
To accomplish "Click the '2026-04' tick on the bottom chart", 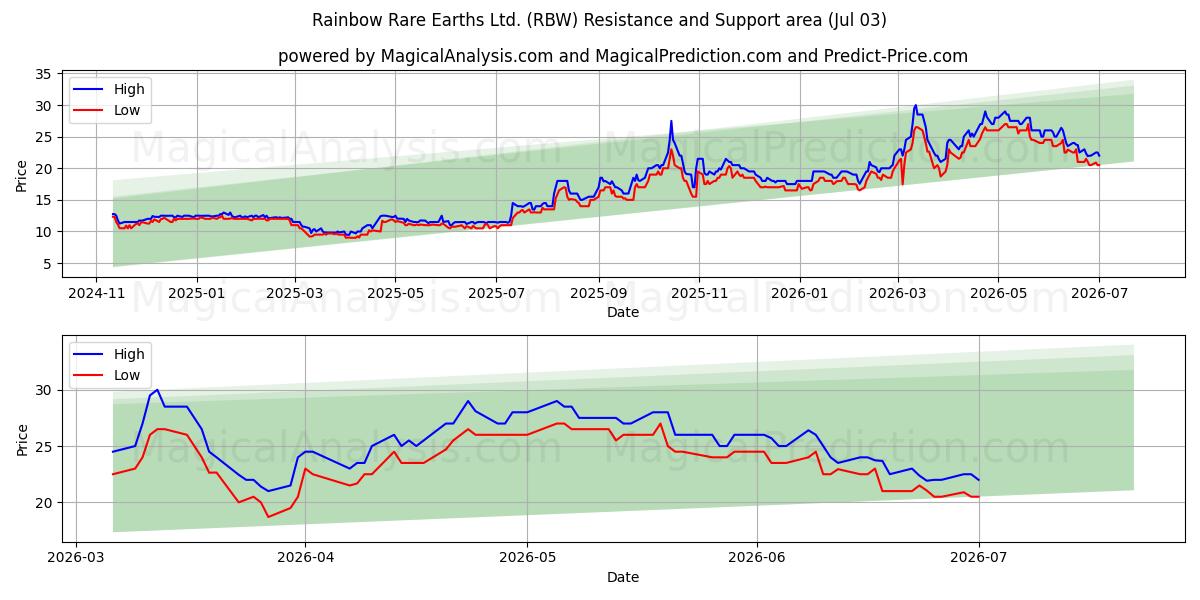I will 305,557.
